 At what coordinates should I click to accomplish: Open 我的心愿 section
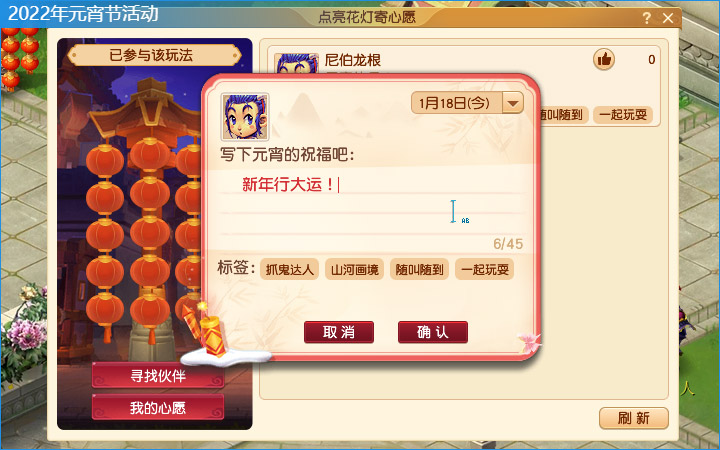pos(158,407)
